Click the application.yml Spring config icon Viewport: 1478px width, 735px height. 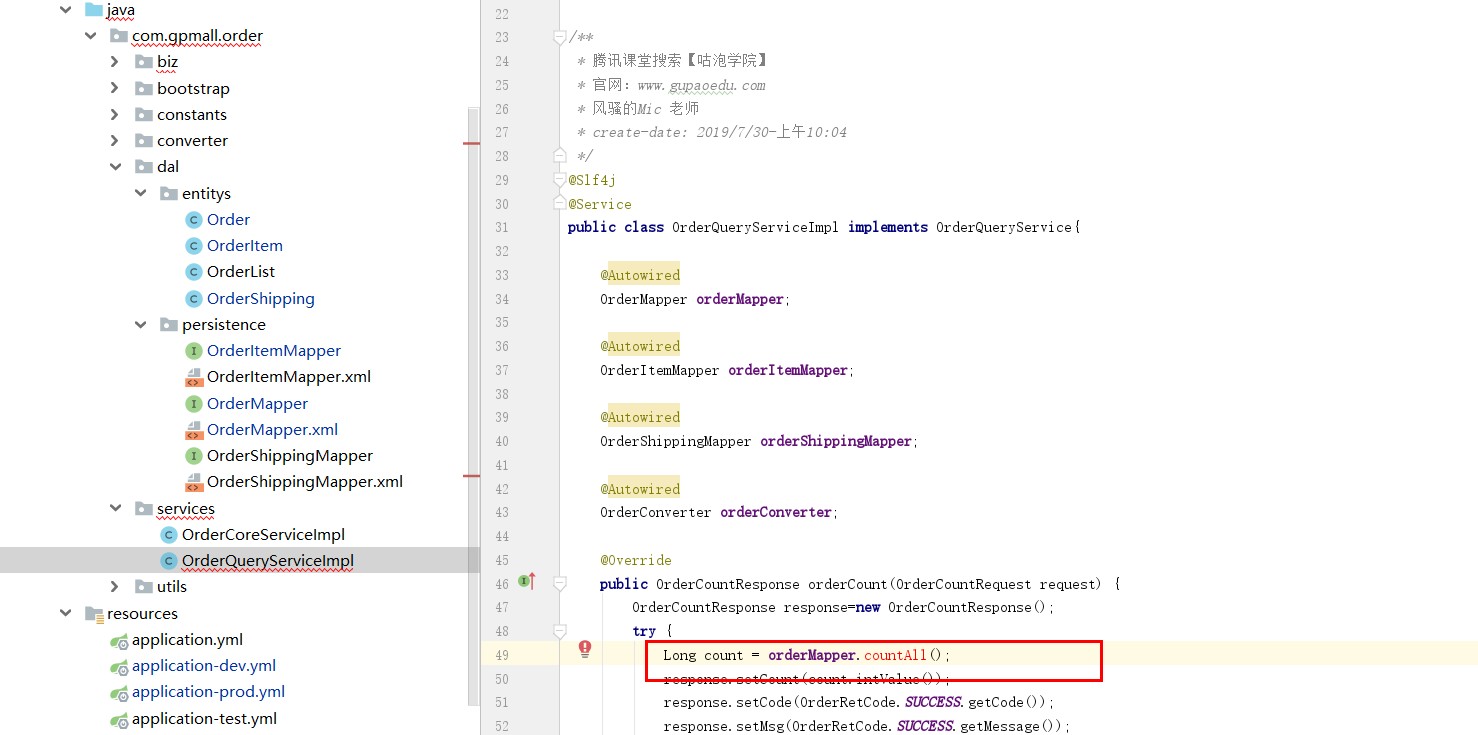click(119, 640)
